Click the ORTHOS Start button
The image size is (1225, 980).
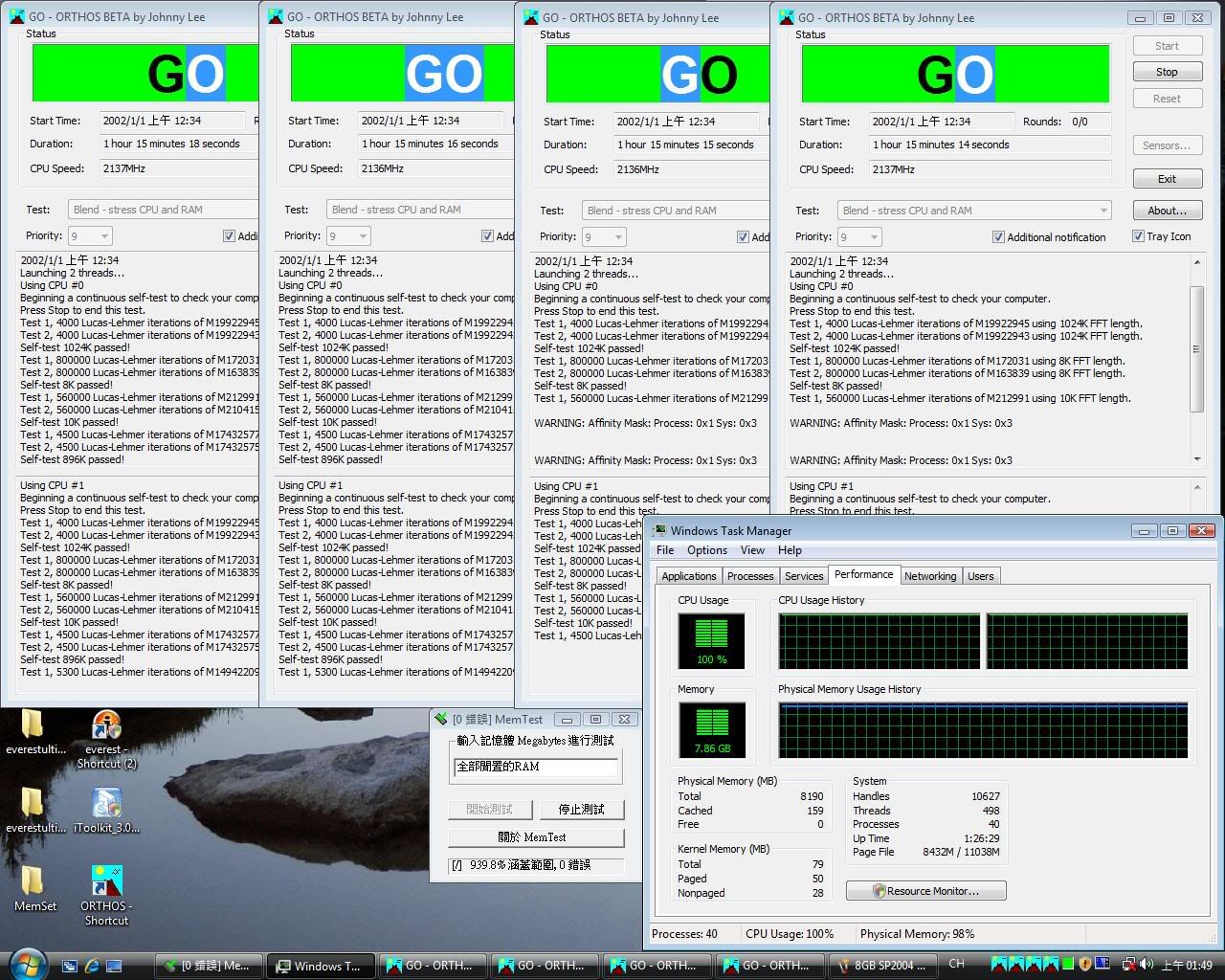[1167, 46]
